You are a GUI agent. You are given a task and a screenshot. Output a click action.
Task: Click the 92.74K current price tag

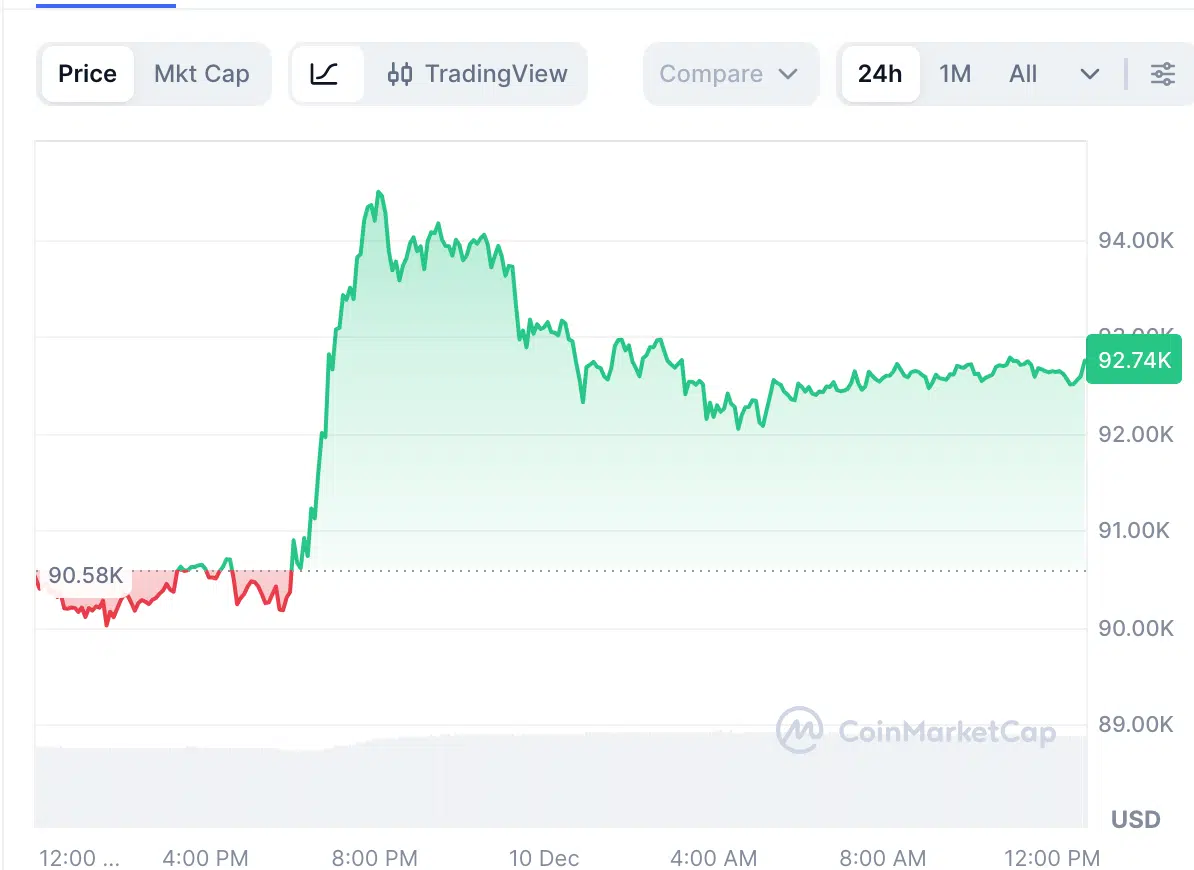tap(1134, 360)
